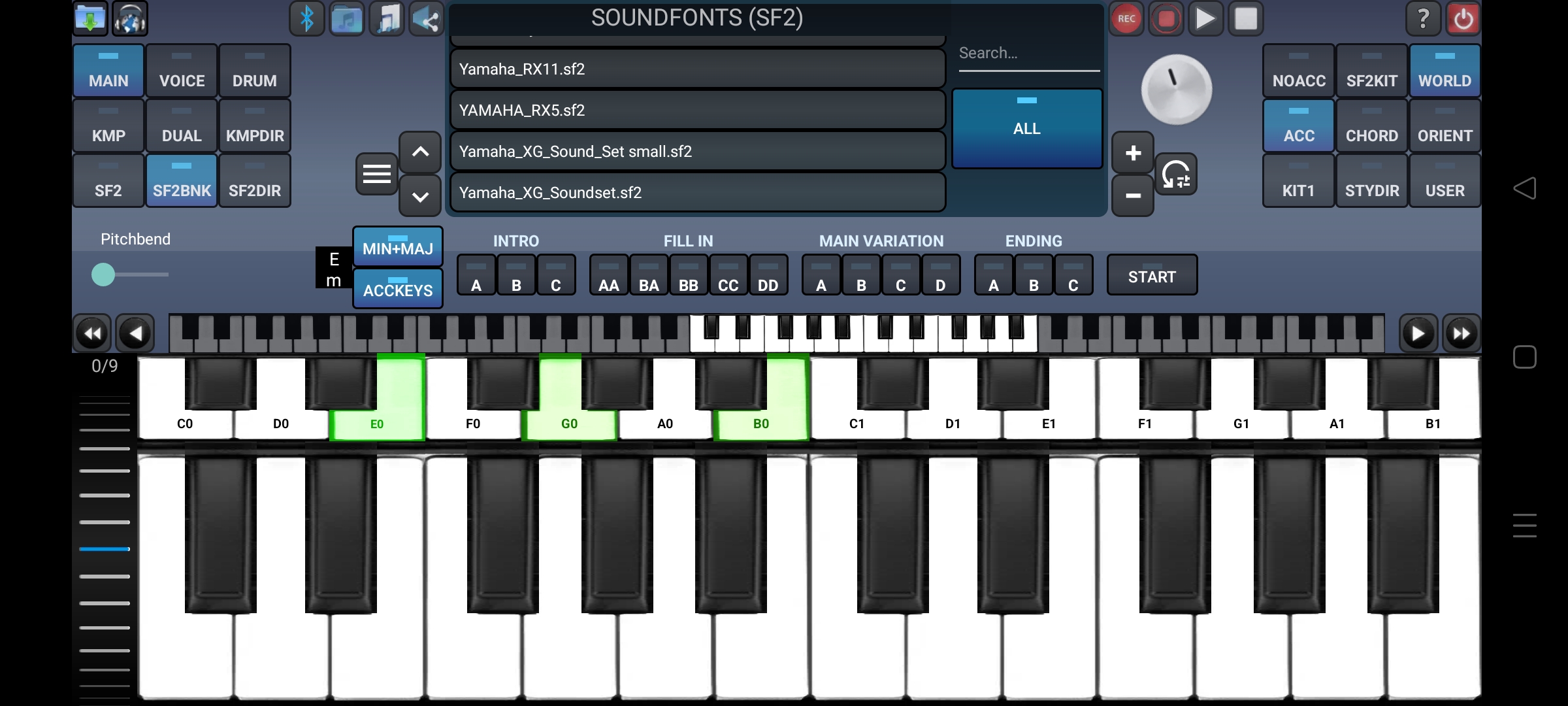Image resolution: width=1568 pixels, height=706 pixels.
Task: Click the Bluetooth icon in top toolbar
Action: coord(306,19)
